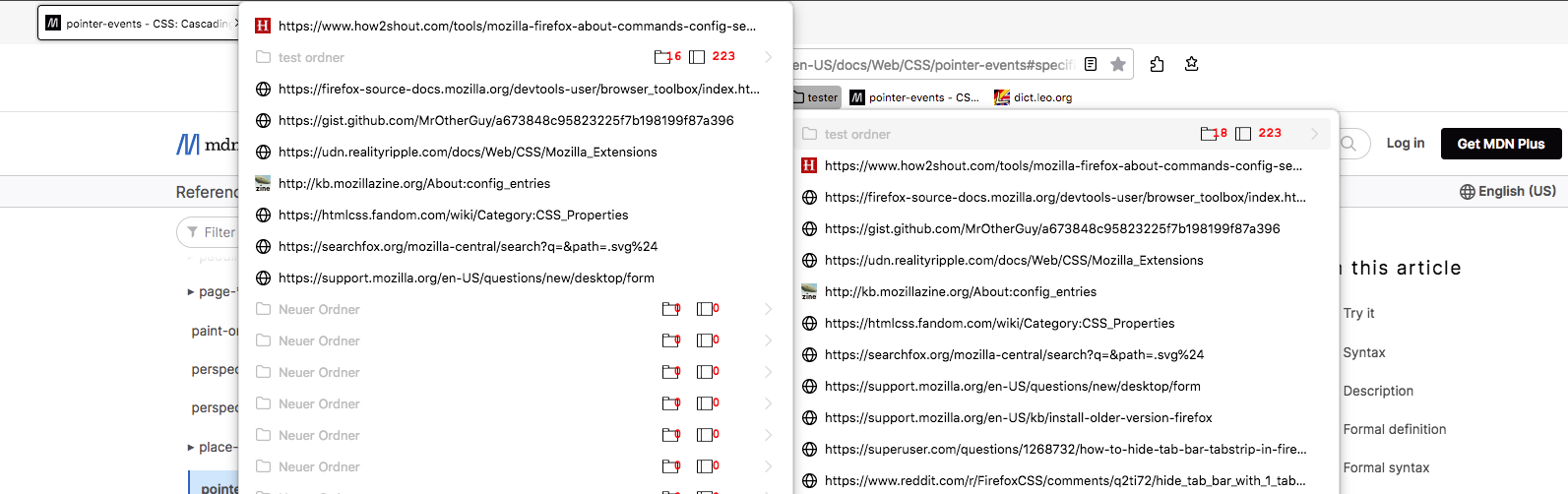
Task: Open dict.leo.org bookmark in bookmarks toolbar
Action: [1034, 97]
